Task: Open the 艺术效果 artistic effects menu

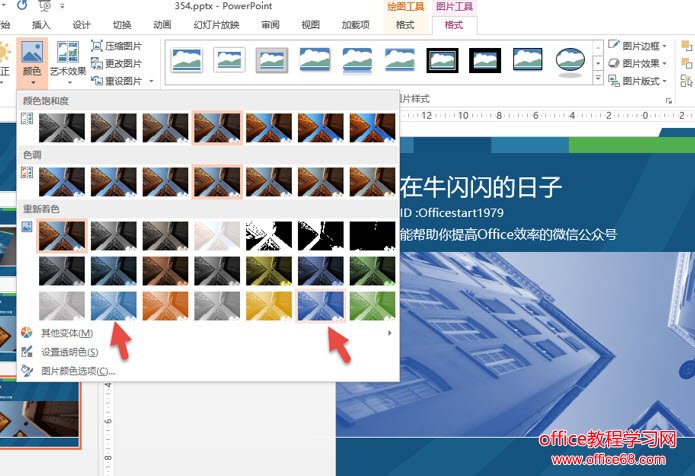Action: pyautogui.click(x=68, y=62)
